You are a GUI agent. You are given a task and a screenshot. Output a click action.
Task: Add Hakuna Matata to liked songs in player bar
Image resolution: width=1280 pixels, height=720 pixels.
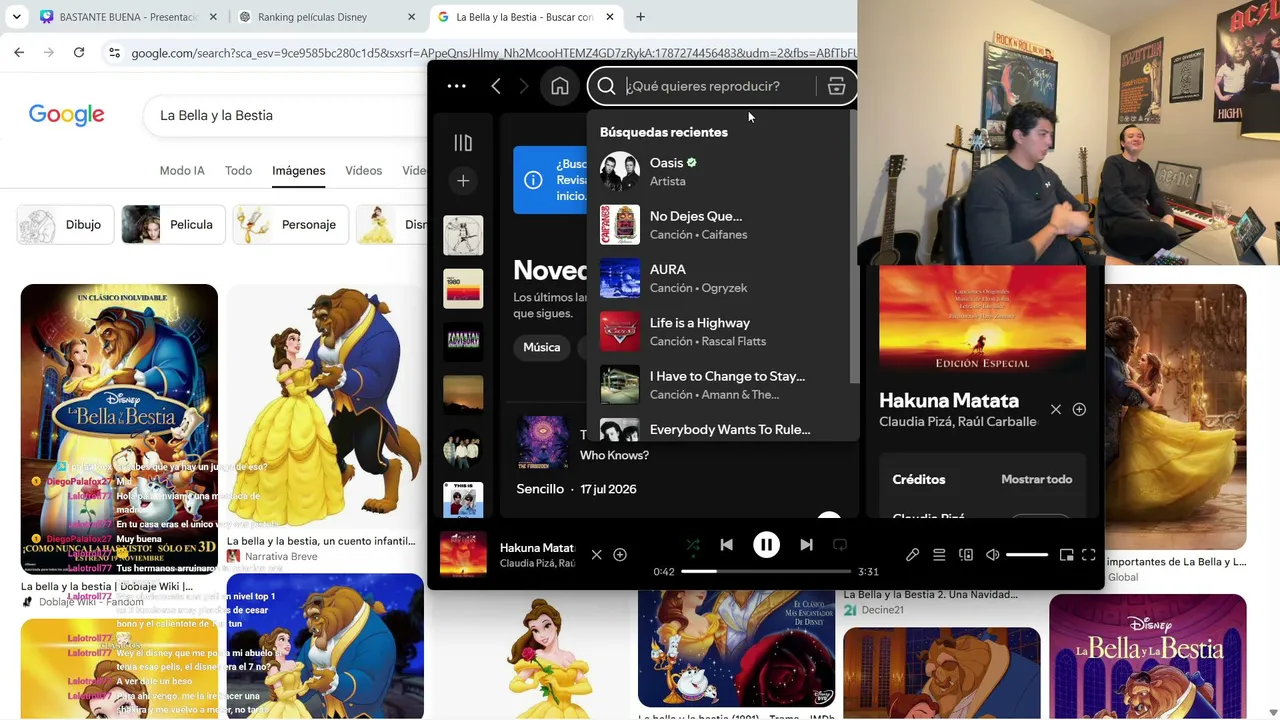tap(620, 555)
